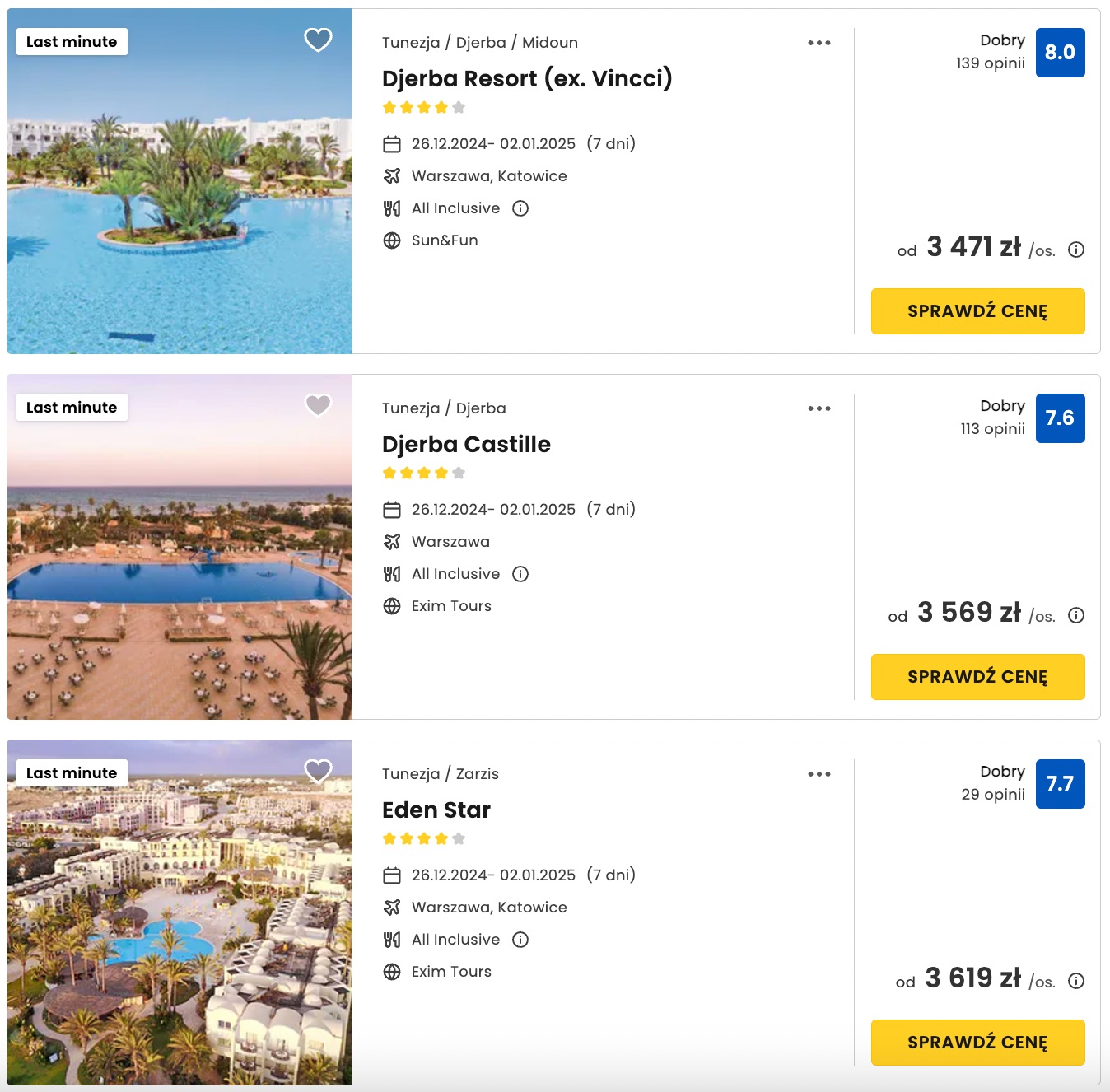Show price details icon beside 3 619 zł
The height and width of the screenshot is (1092, 1110).
(x=1075, y=981)
